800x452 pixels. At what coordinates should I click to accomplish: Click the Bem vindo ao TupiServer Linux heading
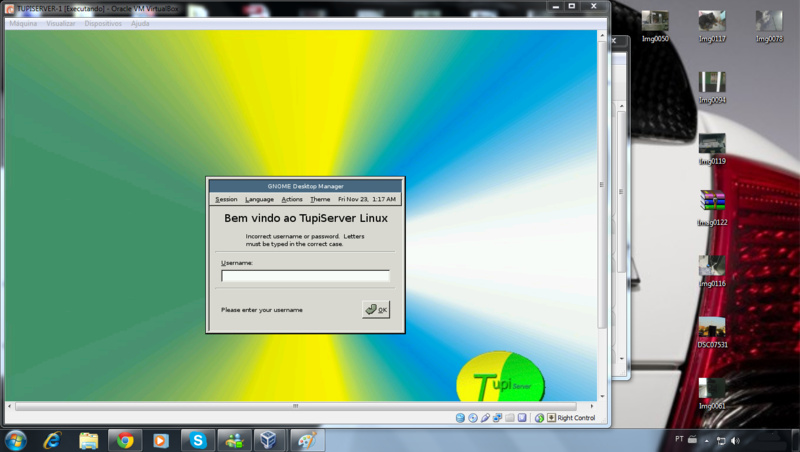306,218
